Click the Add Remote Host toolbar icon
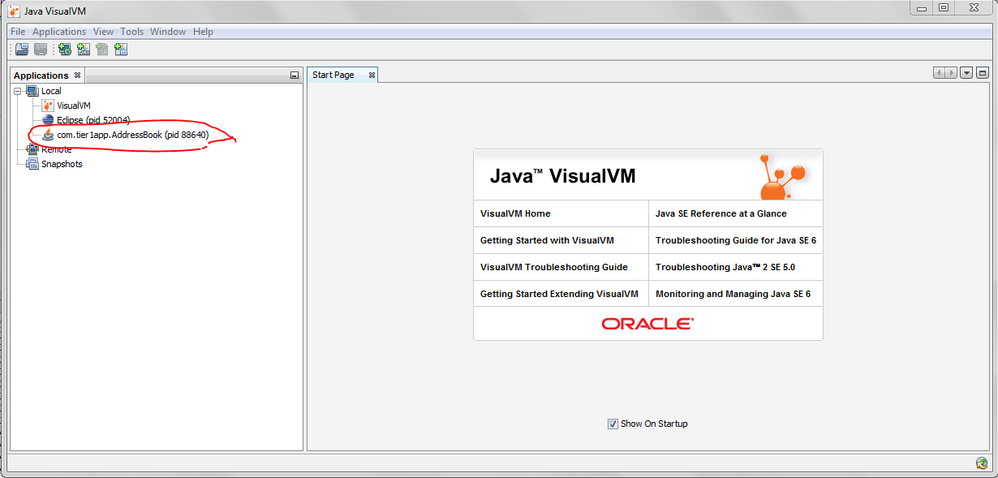 click(64, 49)
